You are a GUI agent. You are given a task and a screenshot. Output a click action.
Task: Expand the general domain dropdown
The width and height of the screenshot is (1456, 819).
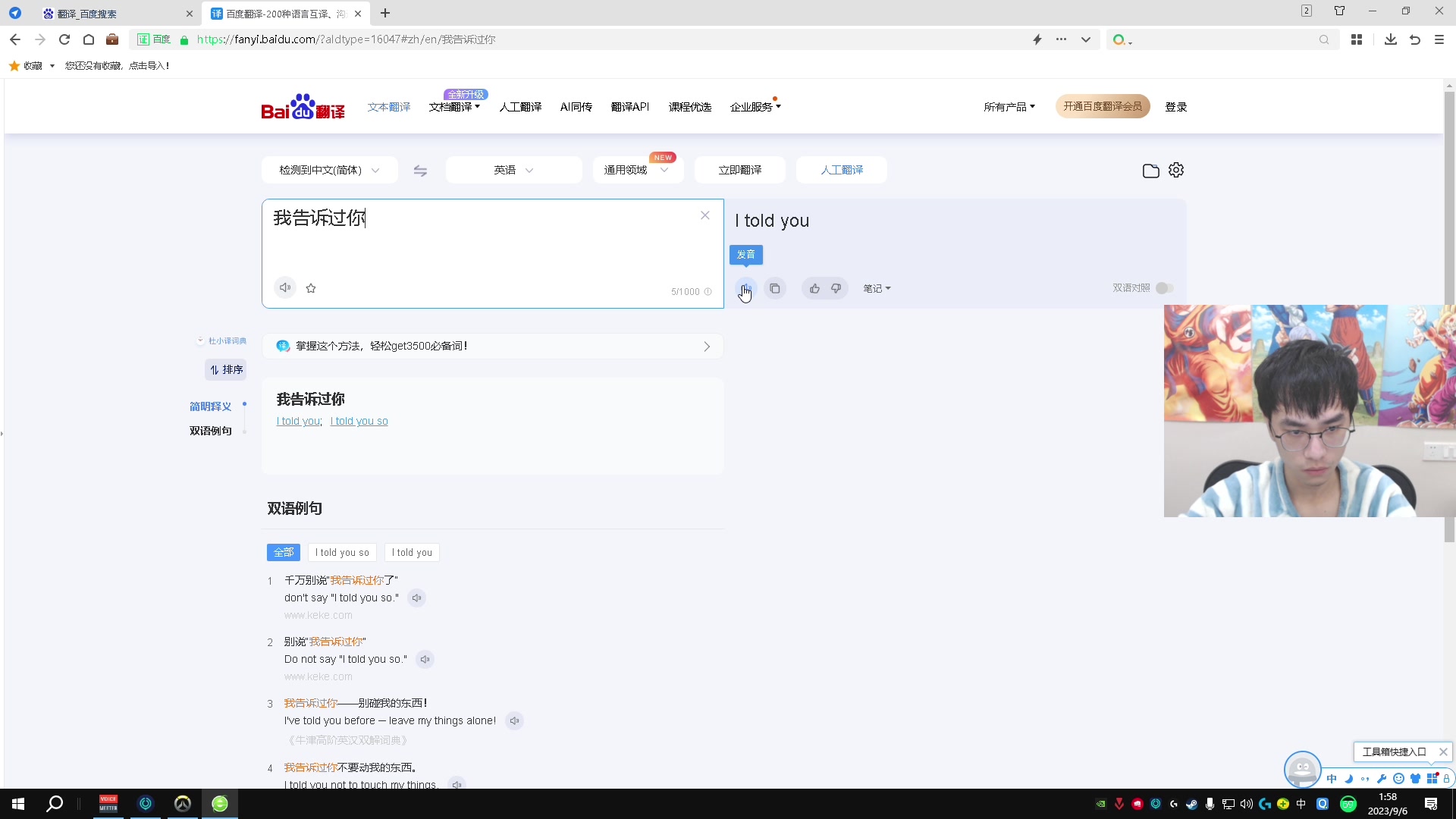638,170
